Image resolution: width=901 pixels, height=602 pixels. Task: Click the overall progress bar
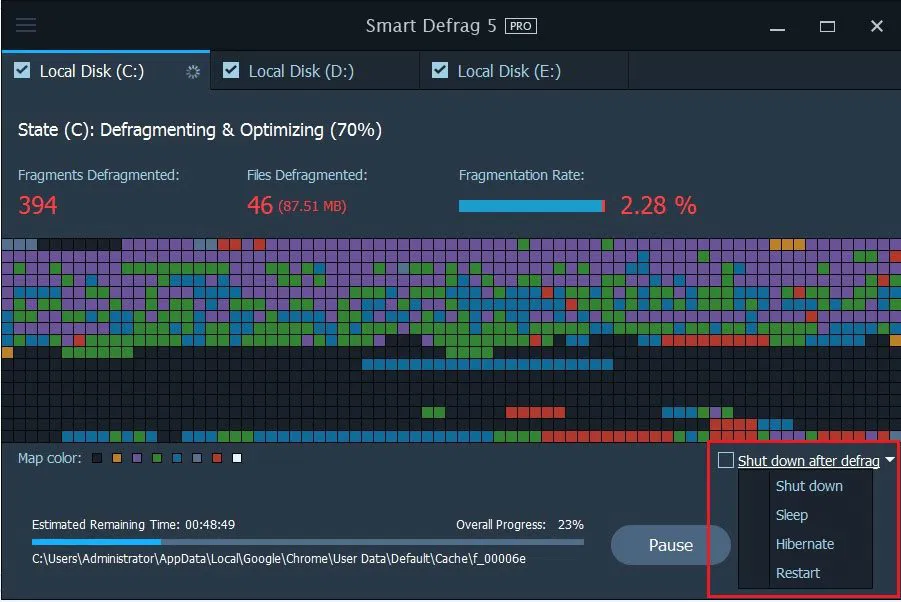click(x=308, y=542)
